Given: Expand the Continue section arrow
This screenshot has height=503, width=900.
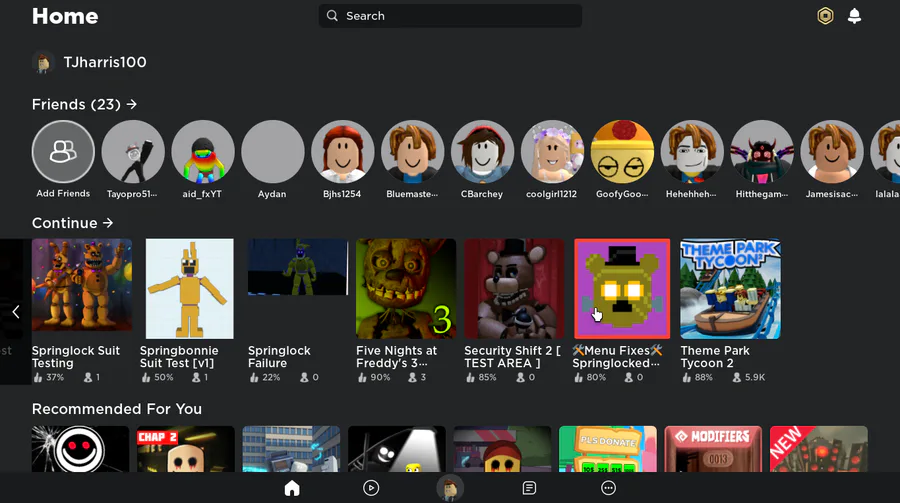Looking at the screenshot, I should 108,223.
